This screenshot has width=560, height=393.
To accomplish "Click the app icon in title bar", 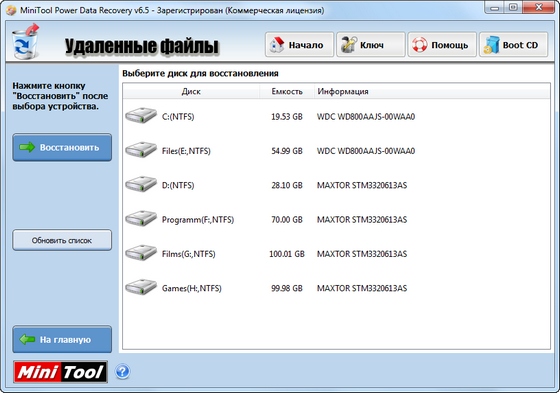I will click(x=11, y=10).
